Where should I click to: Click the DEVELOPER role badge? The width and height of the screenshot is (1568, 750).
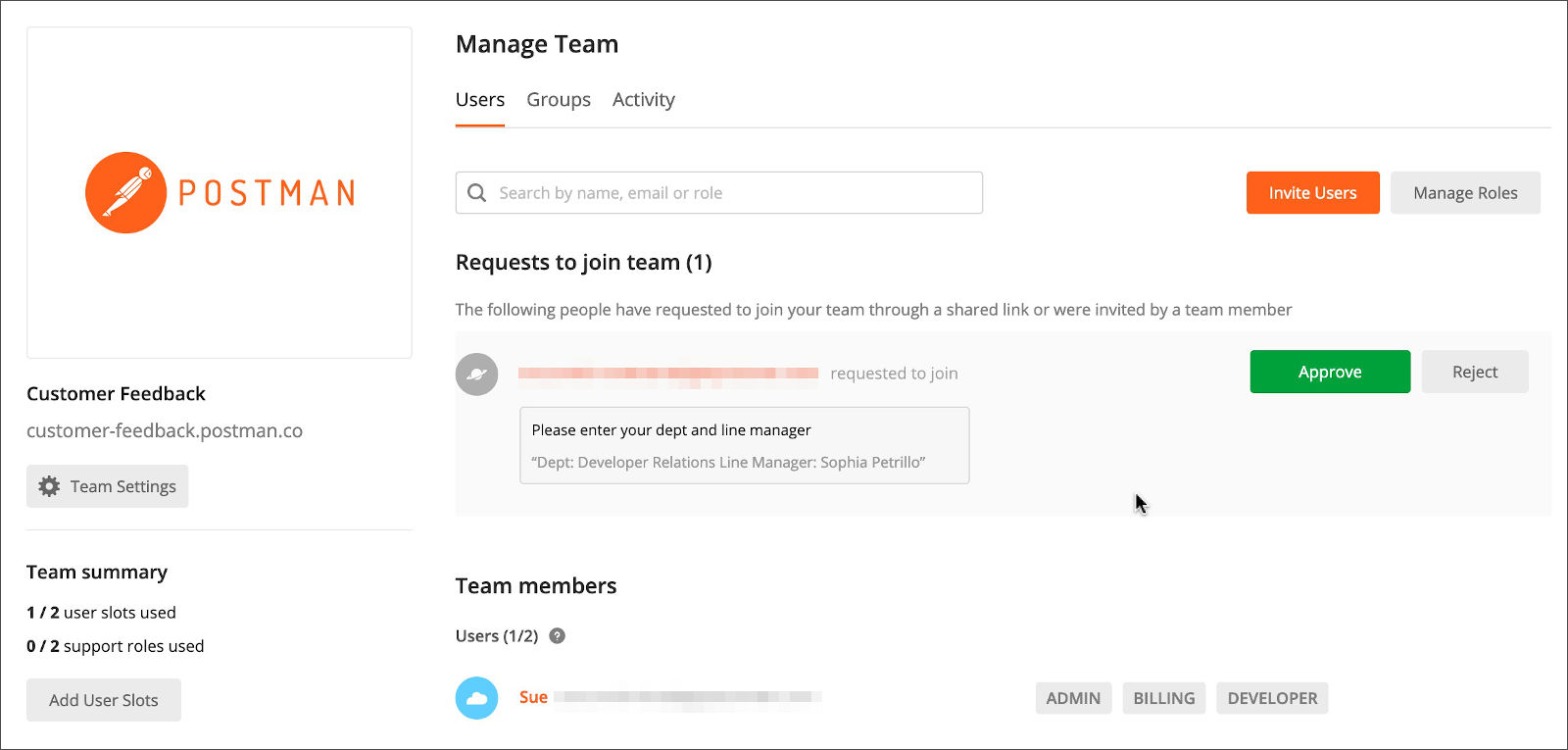(1272, 698)
